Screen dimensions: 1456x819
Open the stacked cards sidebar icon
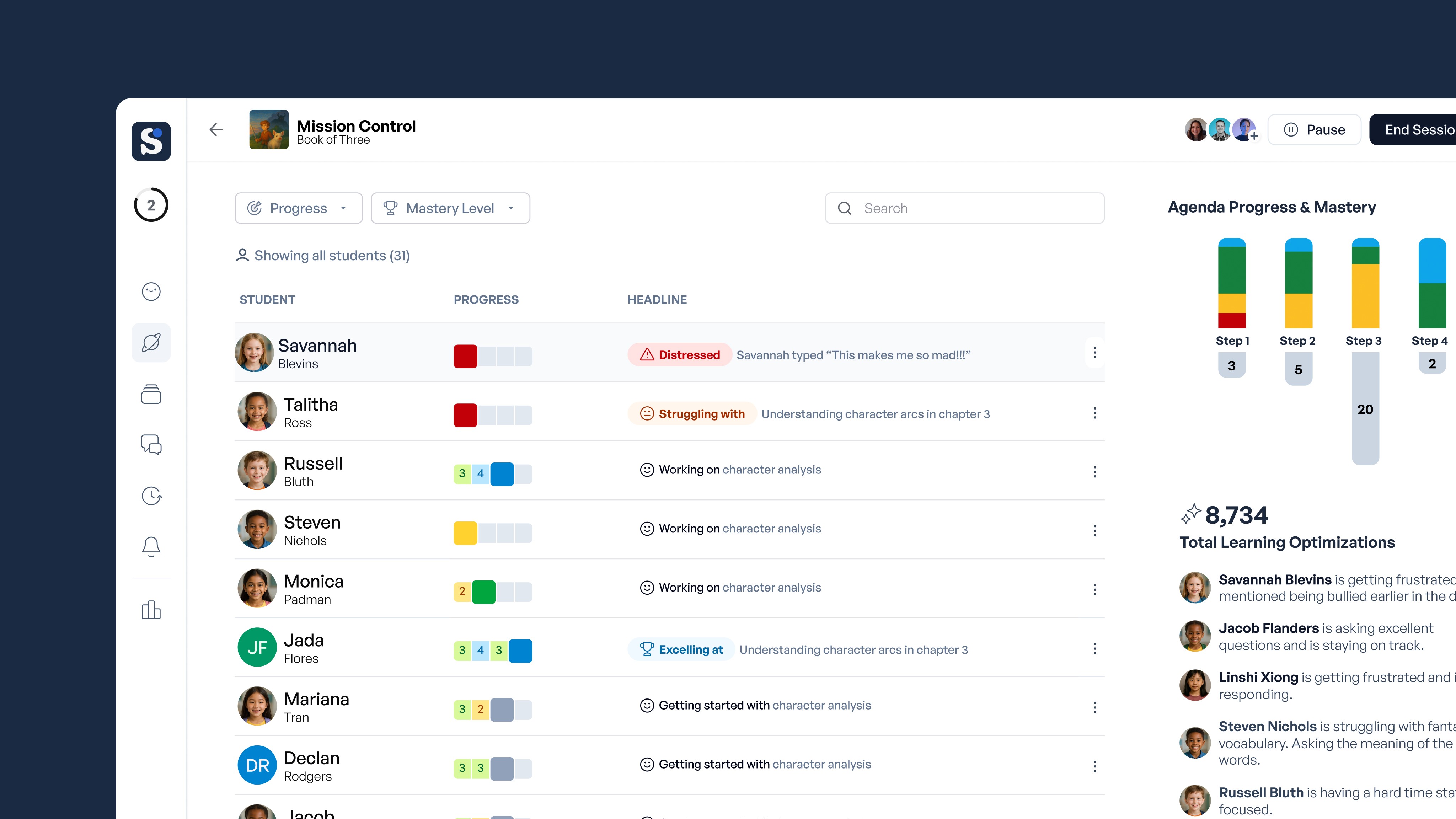click(151, 394)
